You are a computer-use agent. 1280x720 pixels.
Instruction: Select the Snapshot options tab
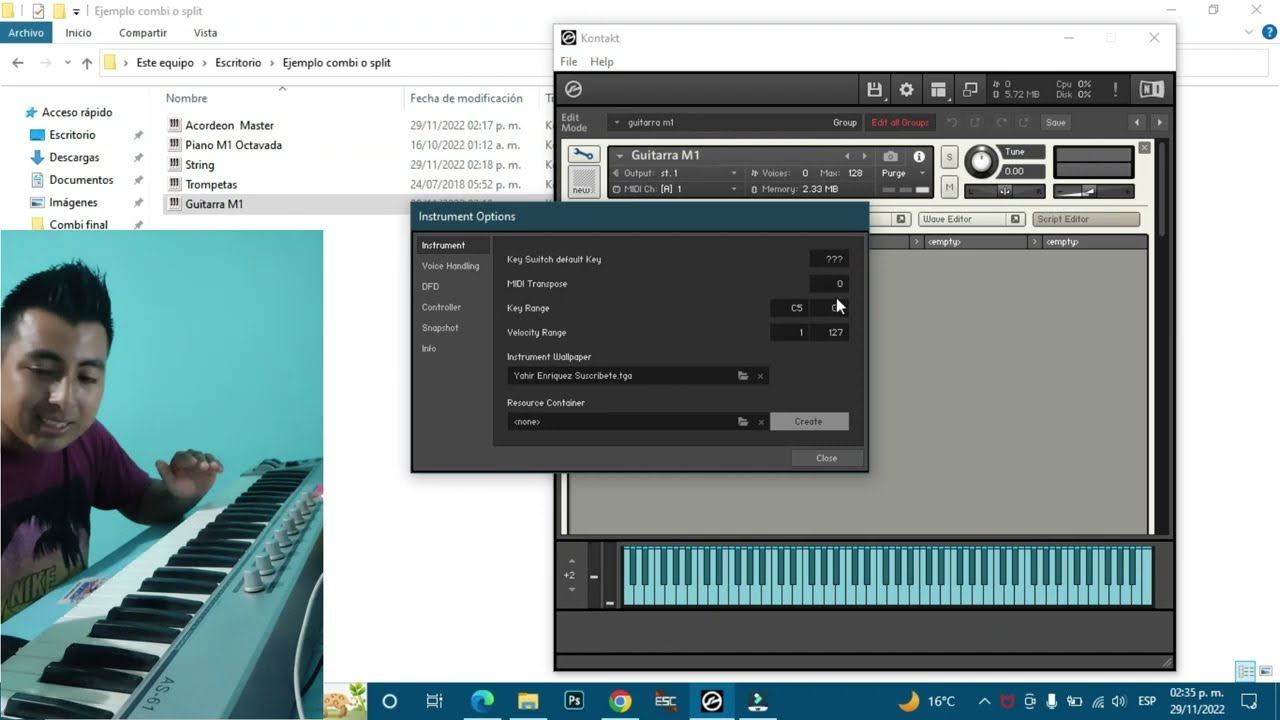440,328
